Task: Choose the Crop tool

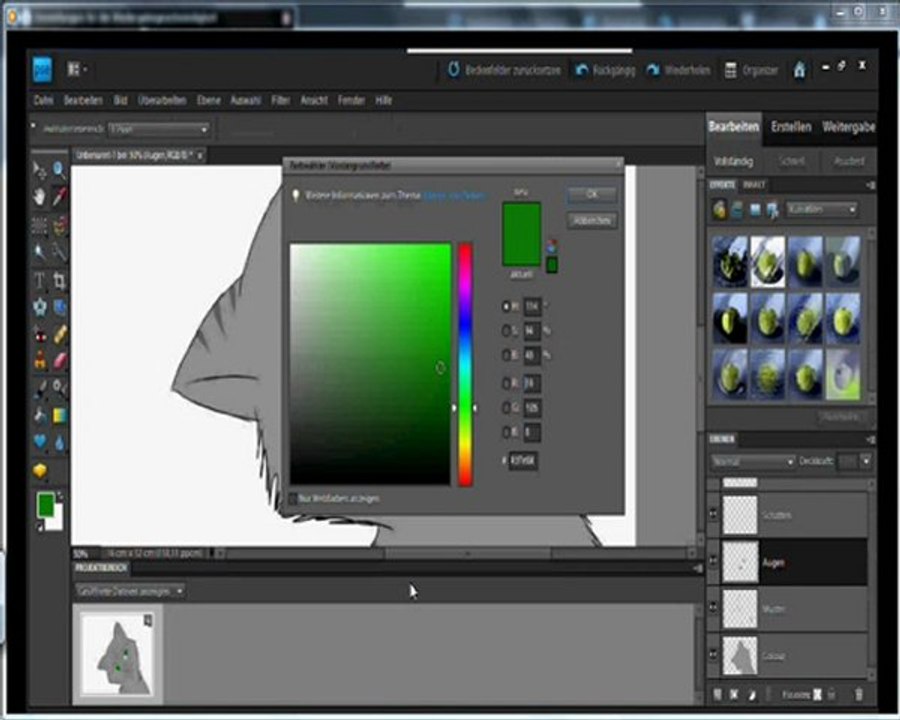Action: pos(60,280)
